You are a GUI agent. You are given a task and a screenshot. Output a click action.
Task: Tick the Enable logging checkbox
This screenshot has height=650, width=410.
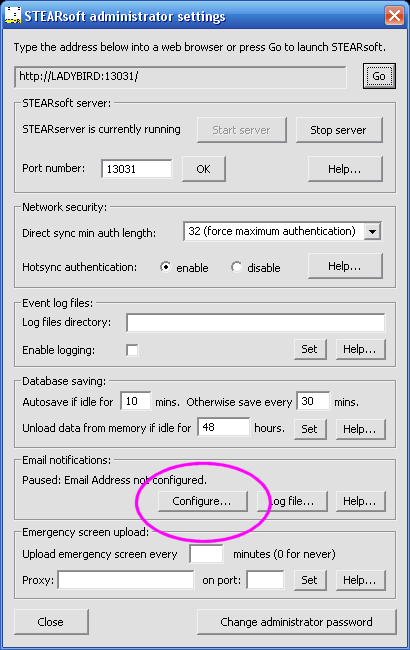(132, 350)
